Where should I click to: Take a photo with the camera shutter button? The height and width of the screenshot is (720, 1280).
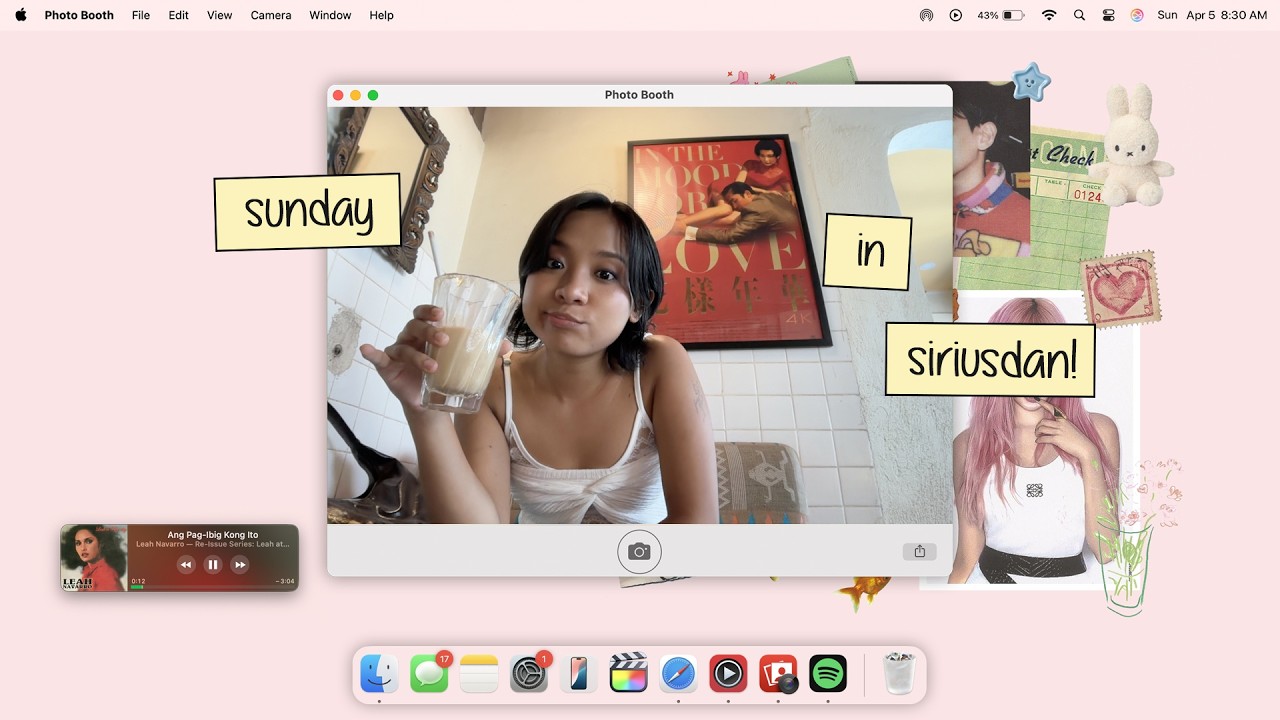coord(639,551)
